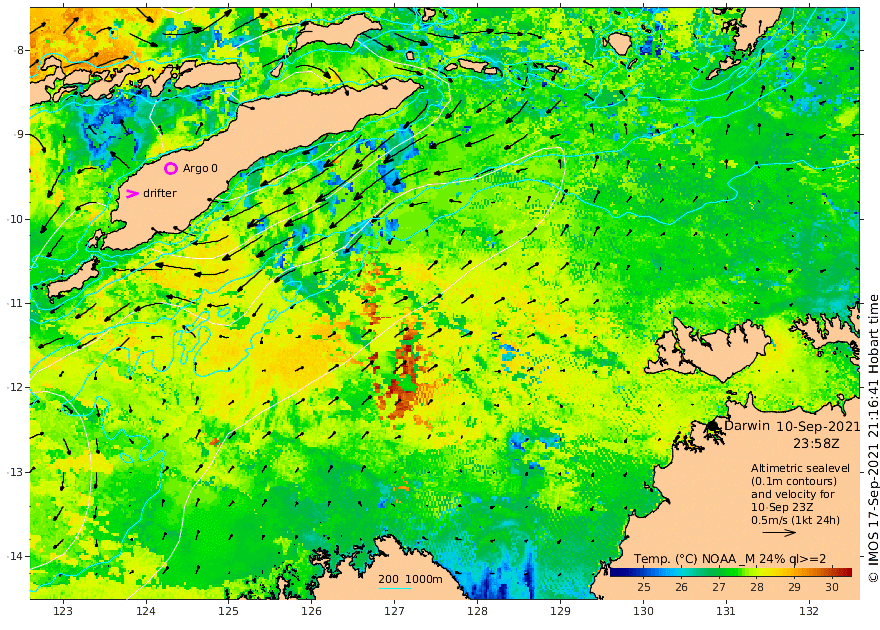
Task: Click longitude axis label 130
Action: (643, 611)
